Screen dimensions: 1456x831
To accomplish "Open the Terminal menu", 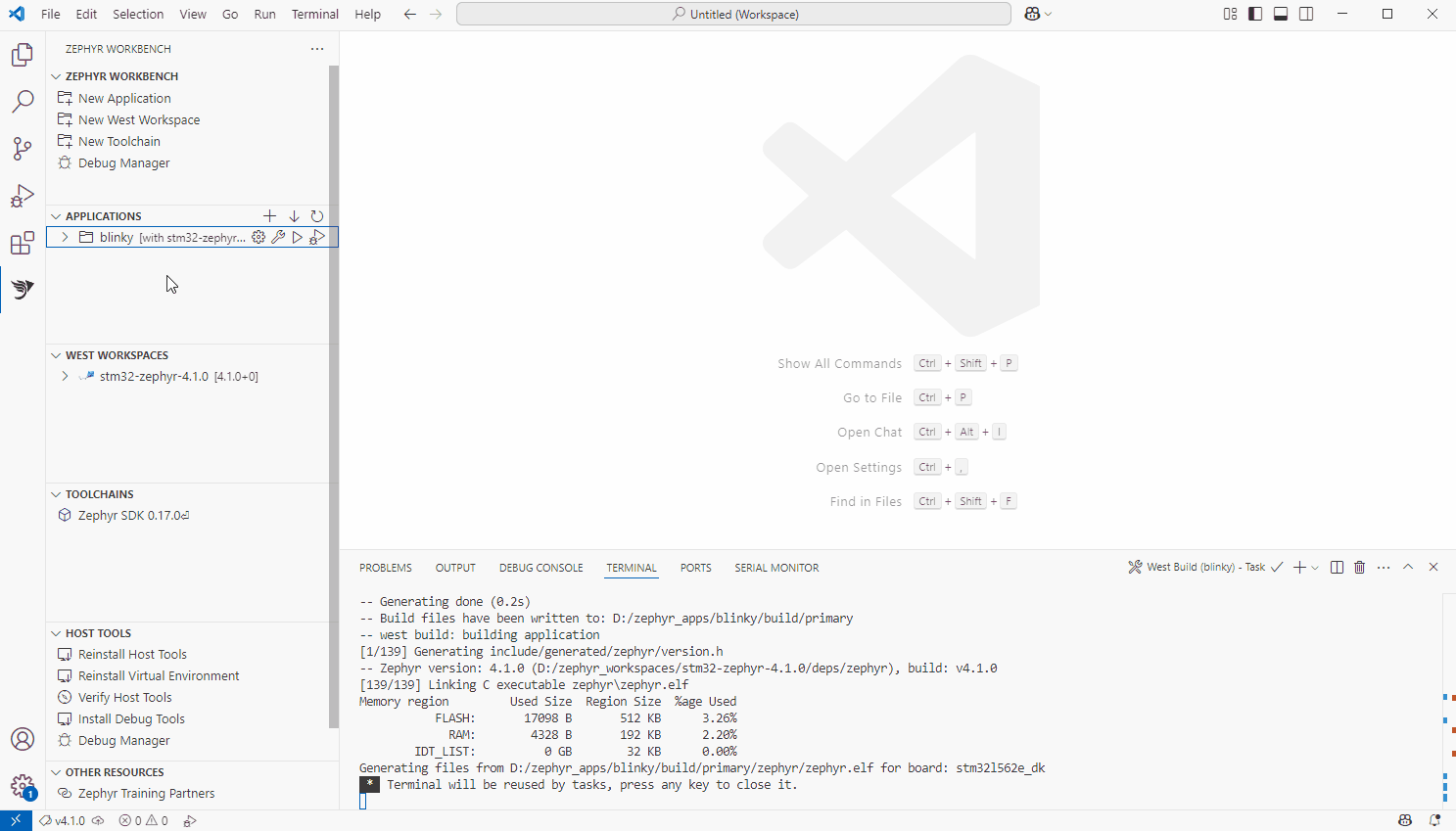I will click(314, 14).
